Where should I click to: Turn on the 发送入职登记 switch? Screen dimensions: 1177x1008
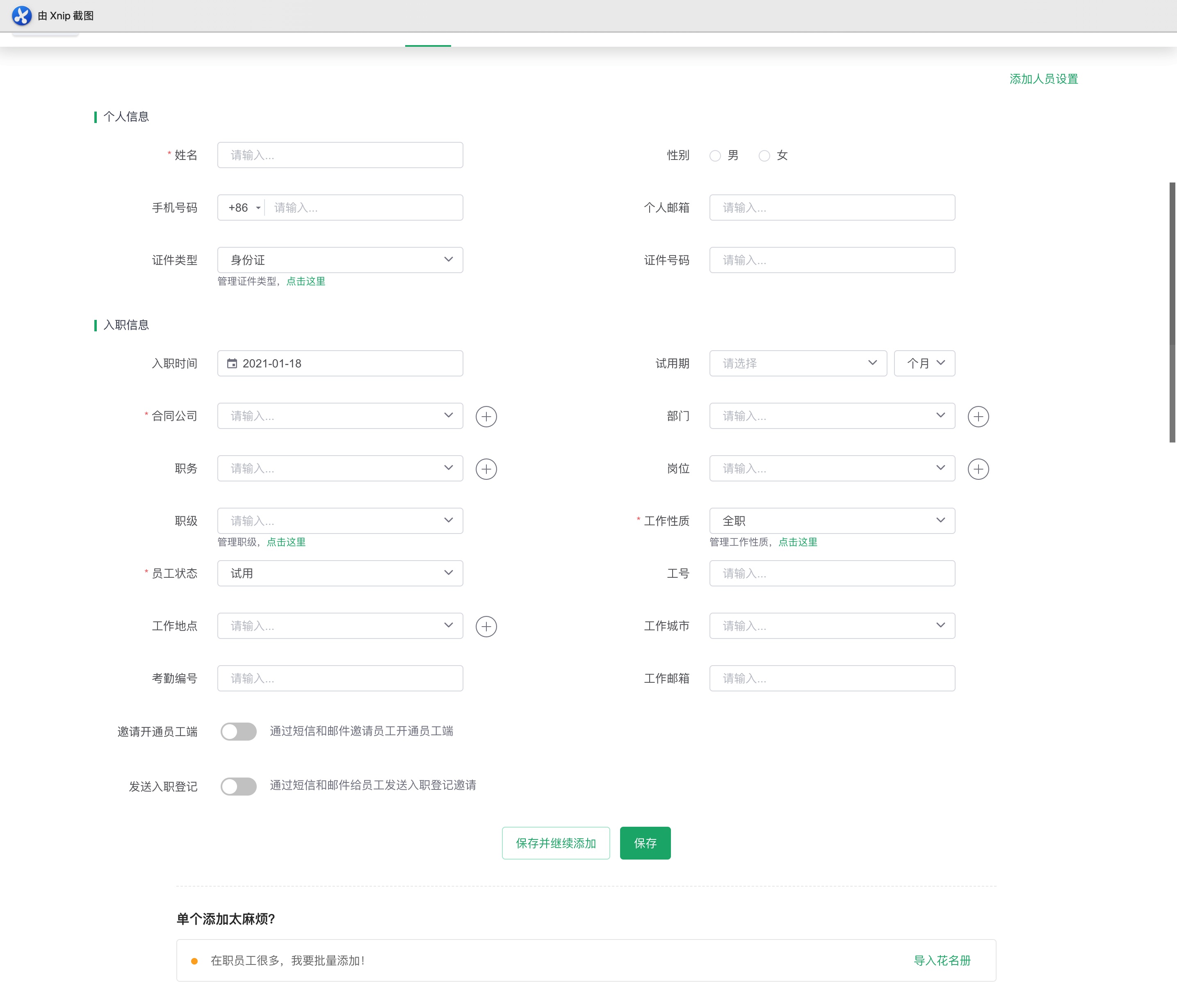point(239,786)
